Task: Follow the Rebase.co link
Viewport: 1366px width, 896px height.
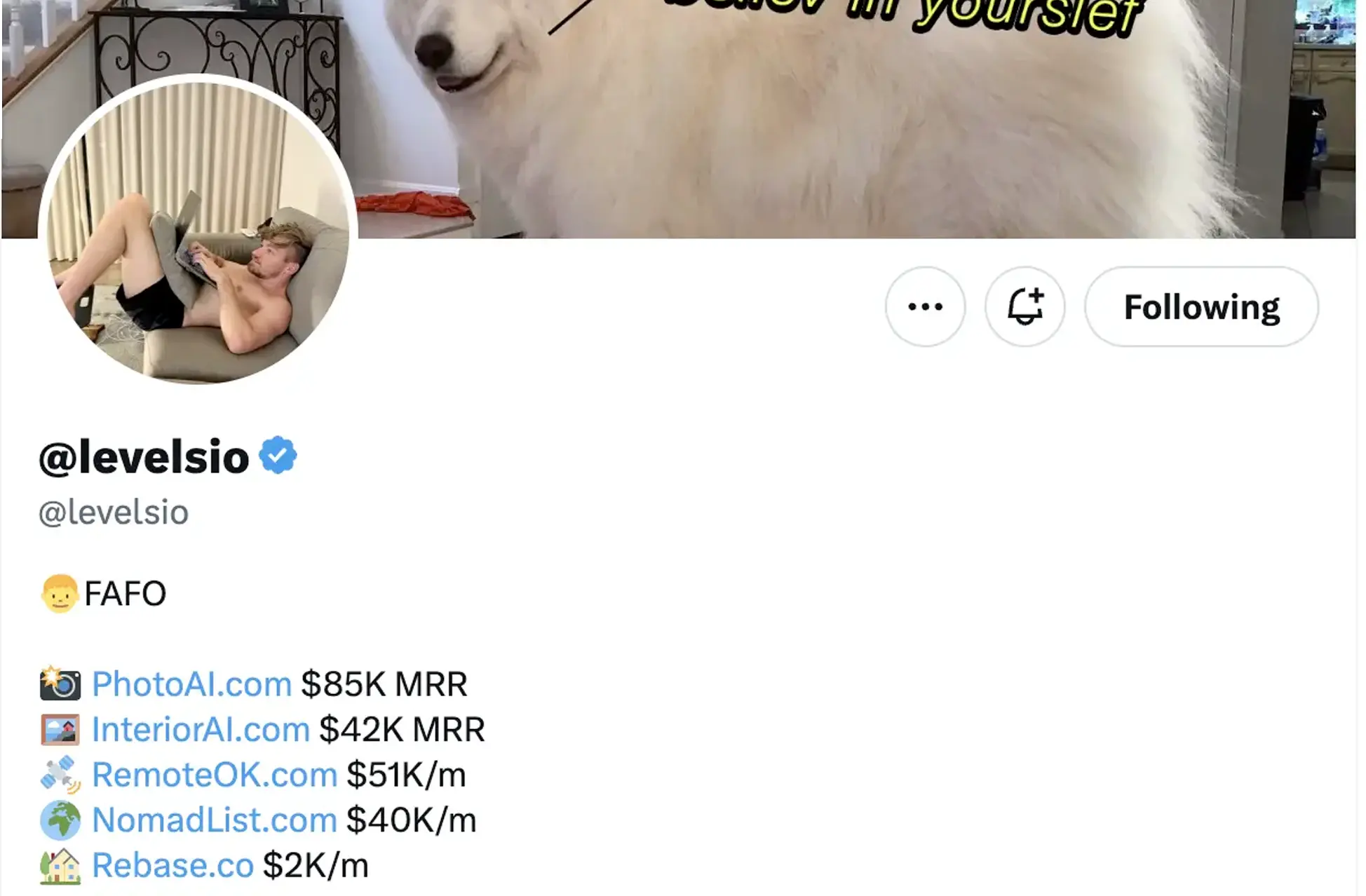Action: pos(173,865)
